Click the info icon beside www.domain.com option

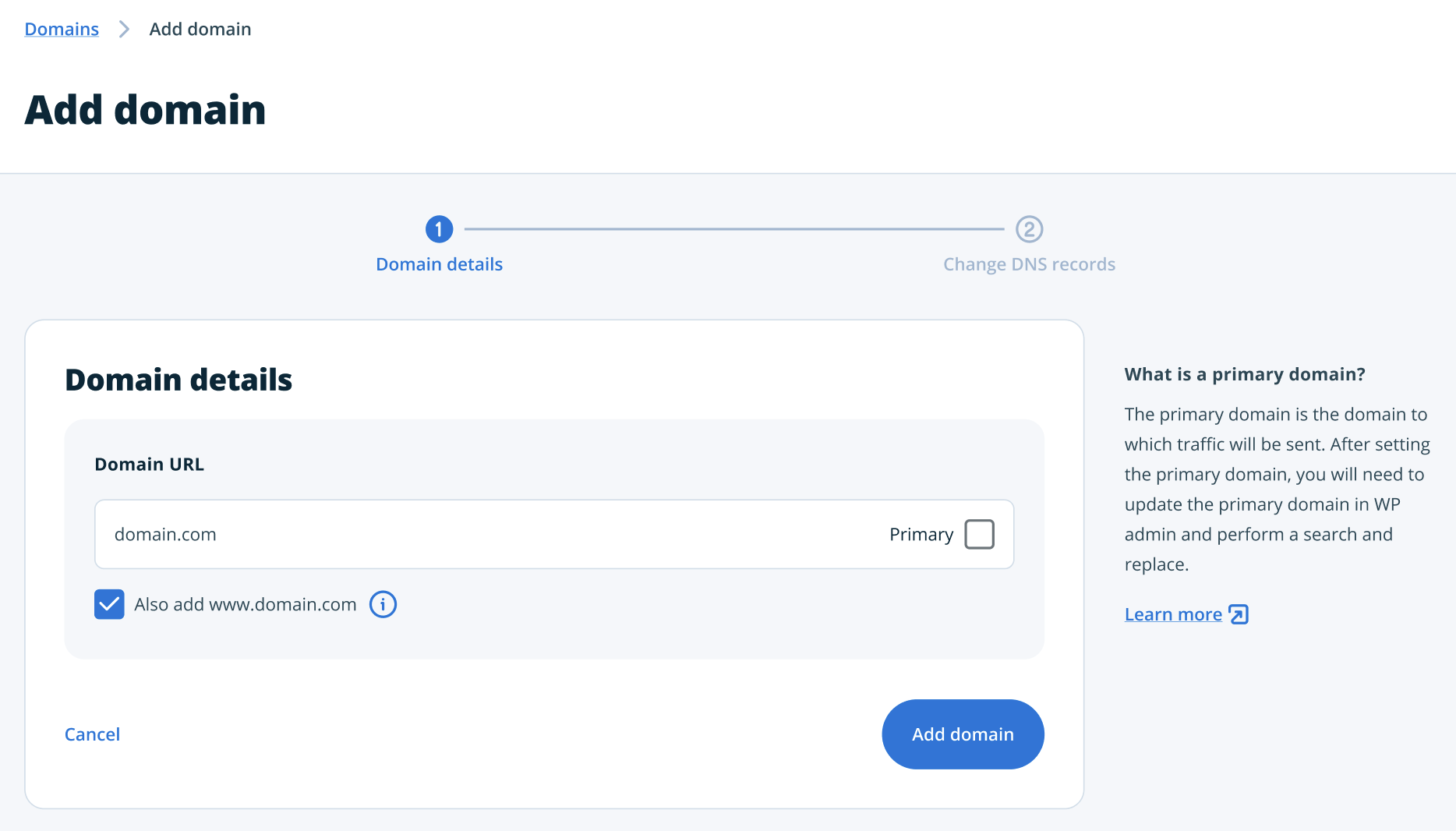[x=383, y=604]
